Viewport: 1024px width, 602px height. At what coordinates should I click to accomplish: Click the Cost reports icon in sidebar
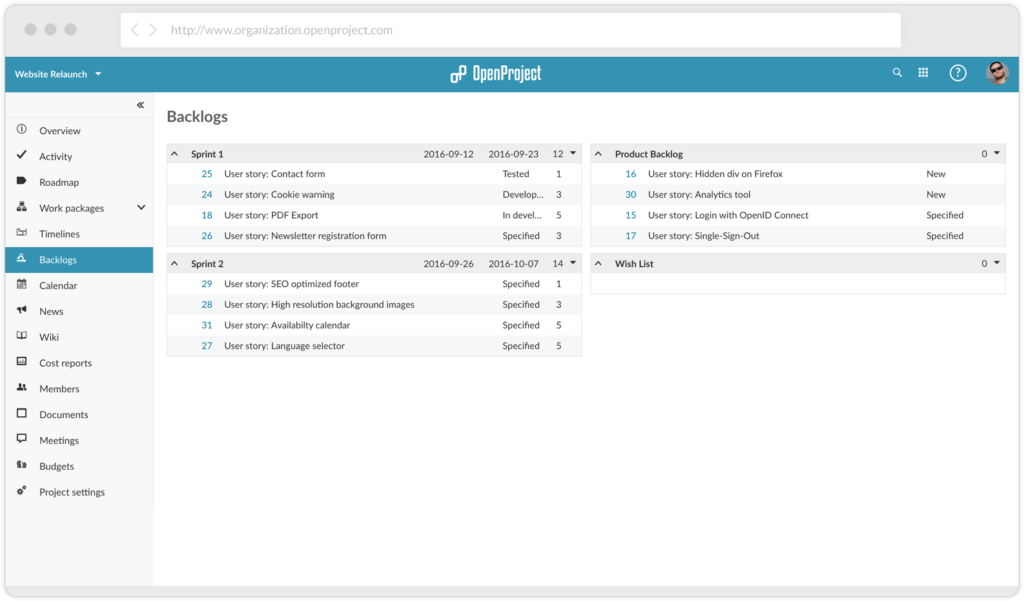[x=22, y=362]
